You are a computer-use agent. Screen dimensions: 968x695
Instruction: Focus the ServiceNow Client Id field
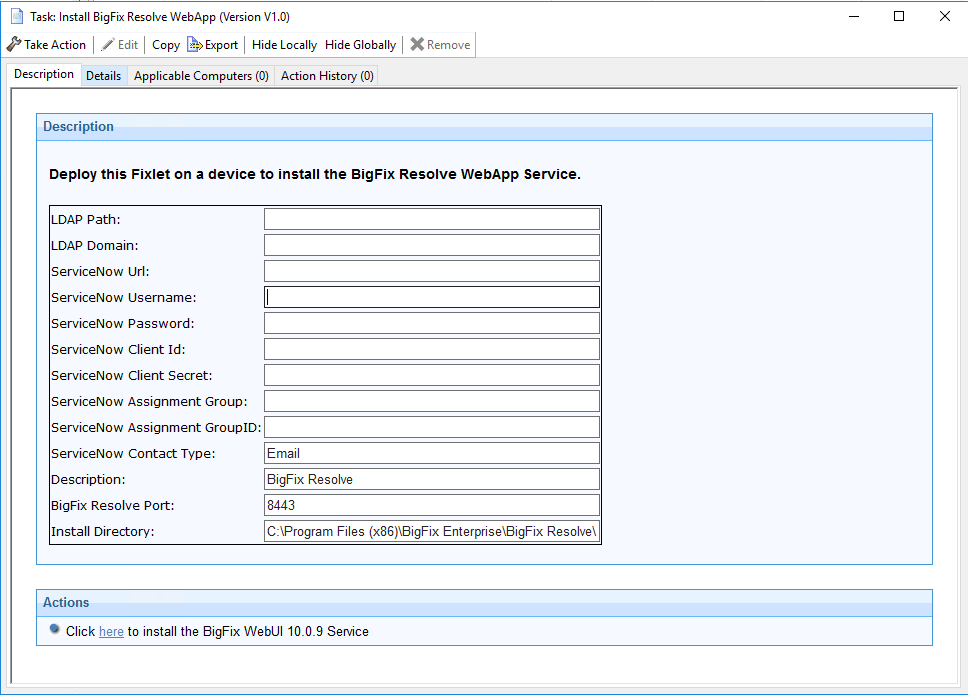click(432, 349)
